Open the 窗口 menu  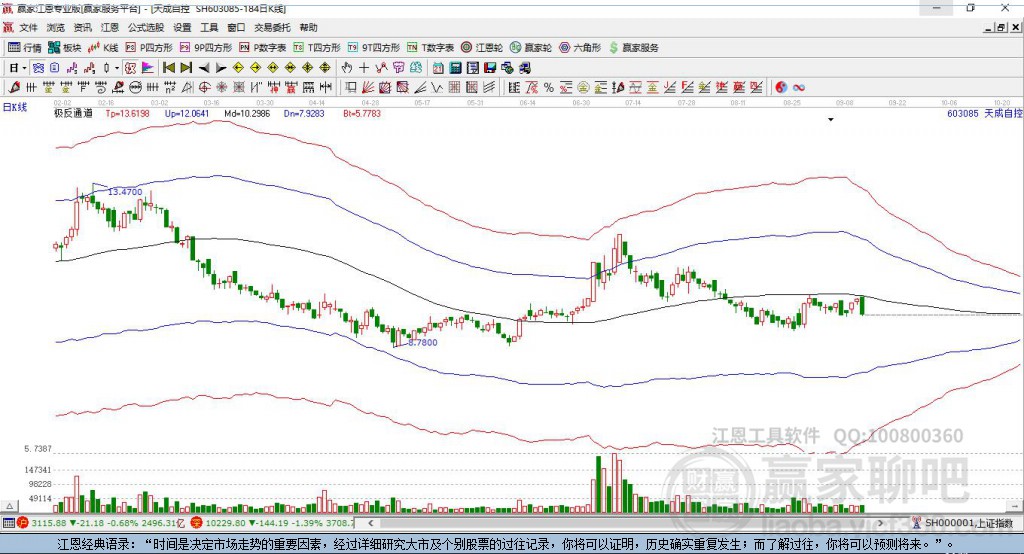pyautogui.click(x=236, y=27)
